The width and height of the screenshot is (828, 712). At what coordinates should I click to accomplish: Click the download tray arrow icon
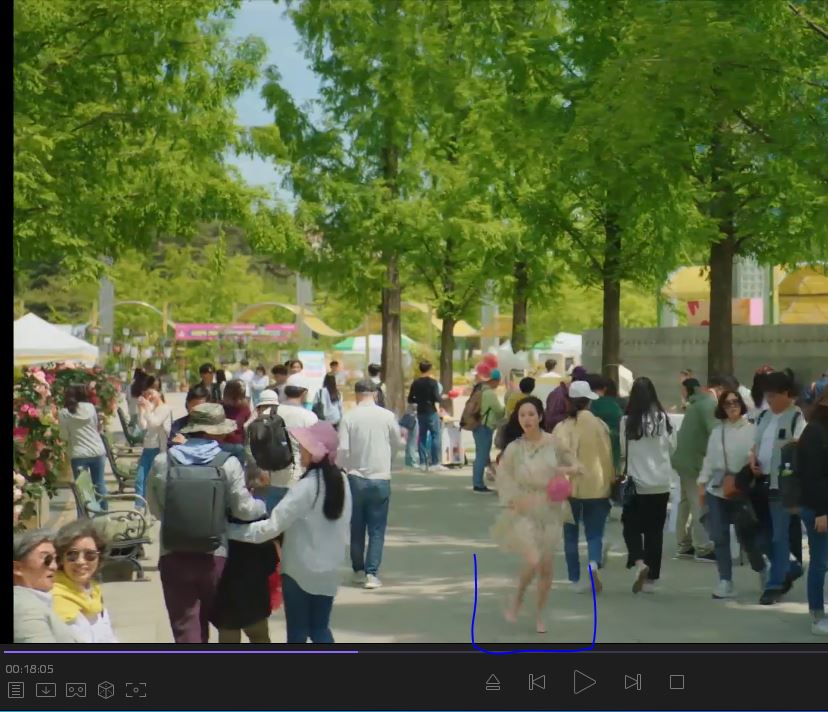[x=46, y=690]
